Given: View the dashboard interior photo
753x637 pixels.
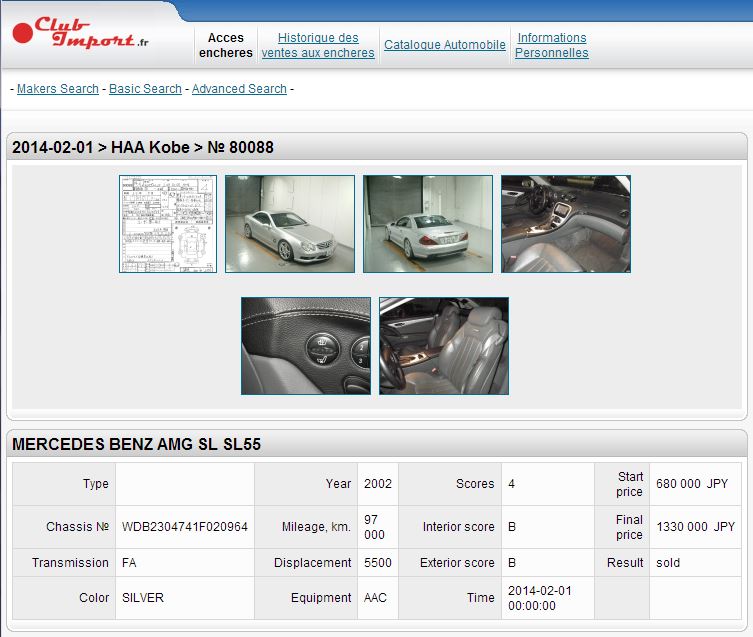Looking at the screenshot, I should point(566,224).
